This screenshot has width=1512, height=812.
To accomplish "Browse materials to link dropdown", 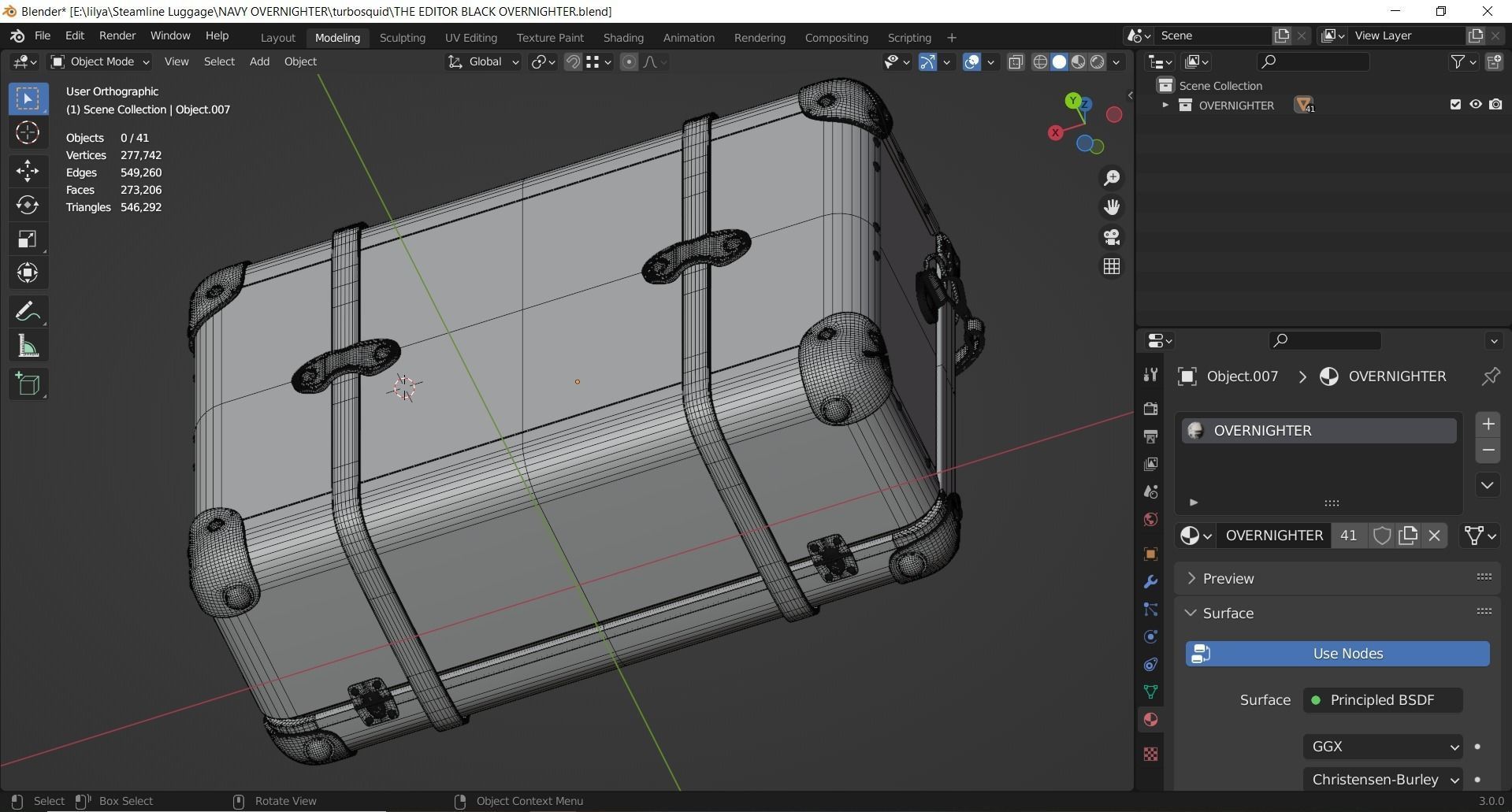I will [1195, 536].
